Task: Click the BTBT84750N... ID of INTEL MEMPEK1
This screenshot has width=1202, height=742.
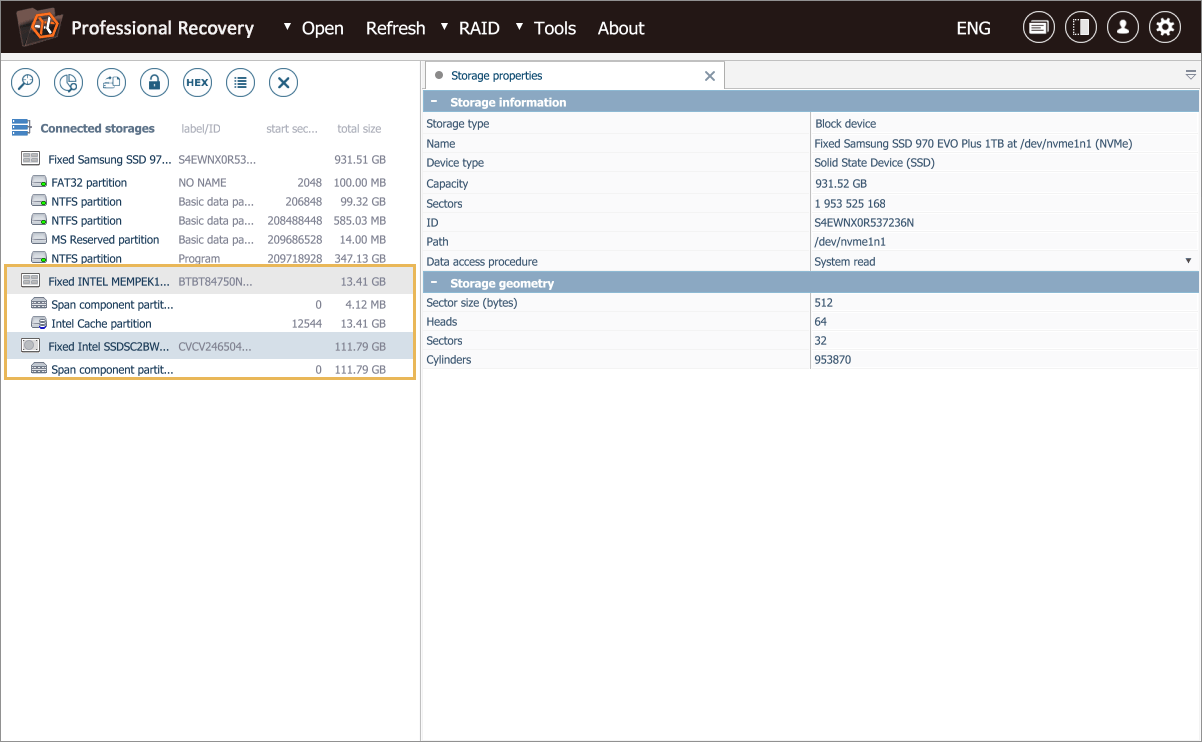Action: coord(216,281)
